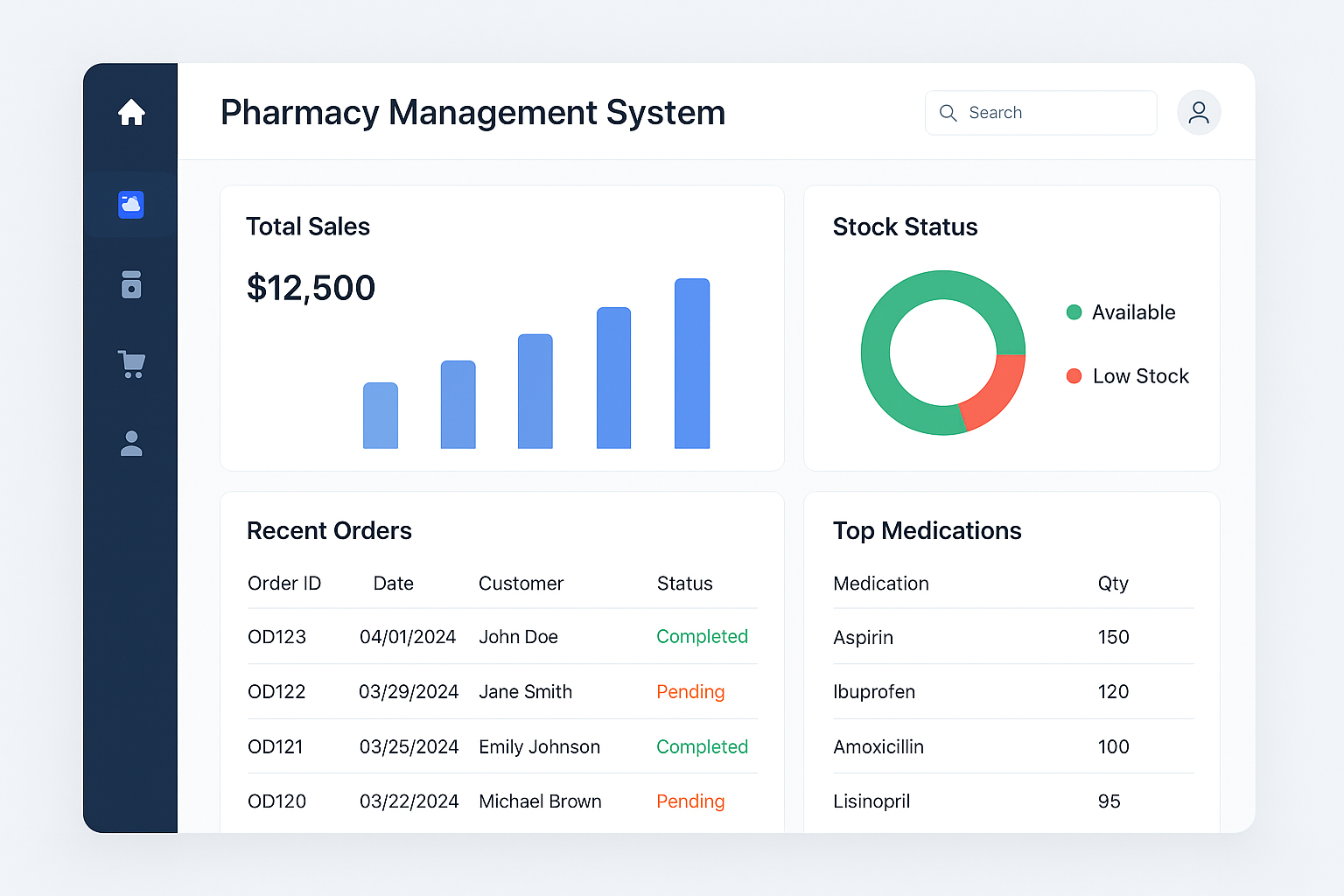Open the medication bottle sidebar icon

point(131,284)
